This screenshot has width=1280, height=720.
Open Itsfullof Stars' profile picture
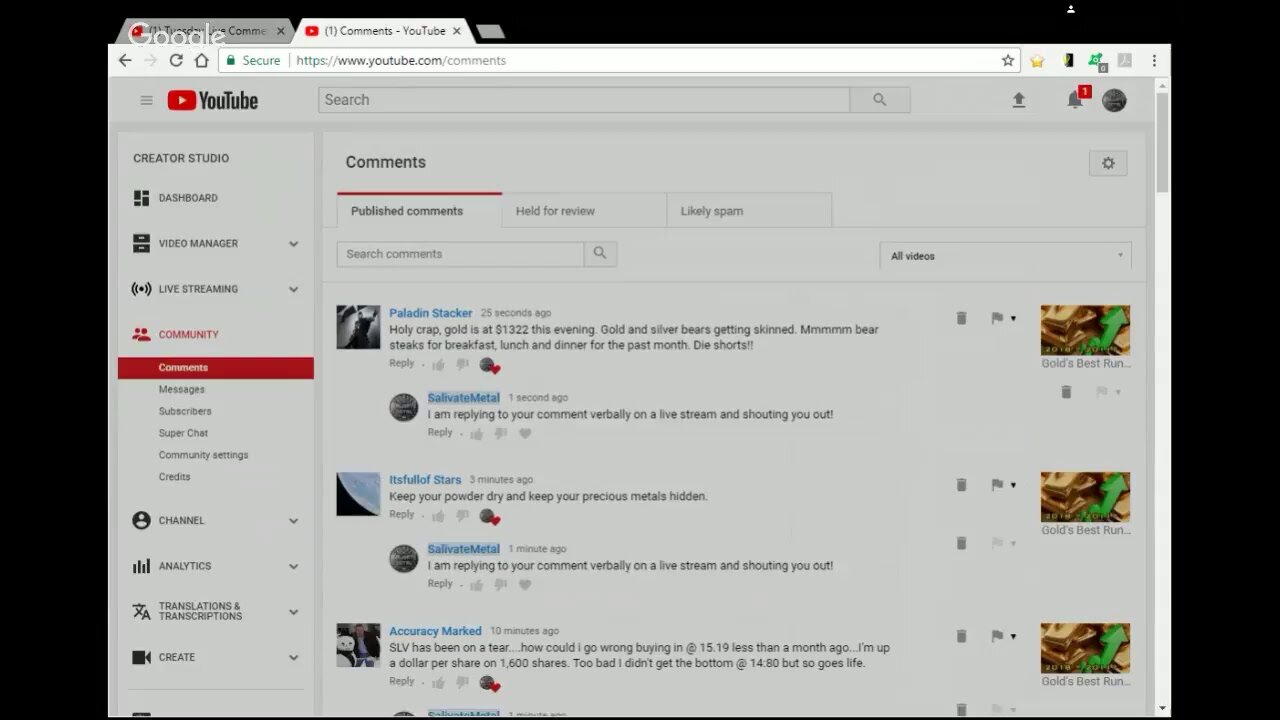[358, 494]
